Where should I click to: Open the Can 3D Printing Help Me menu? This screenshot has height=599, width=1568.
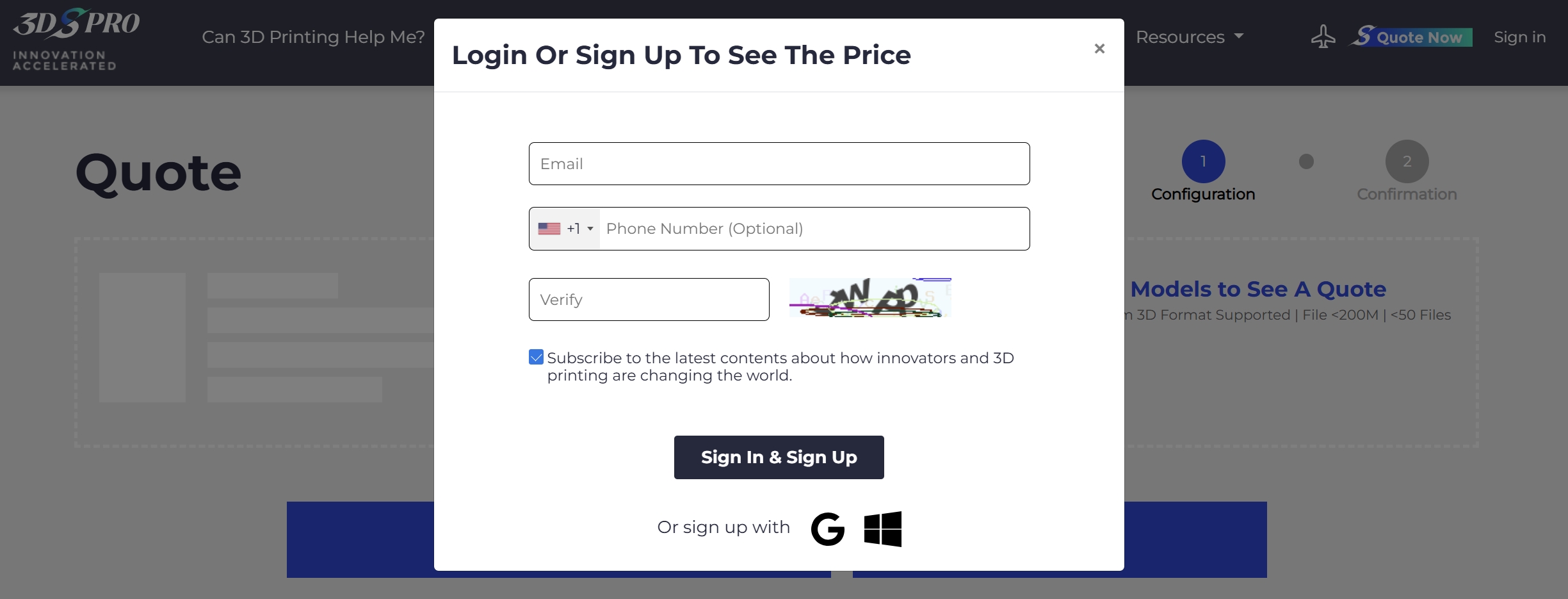tap(312, 37)
